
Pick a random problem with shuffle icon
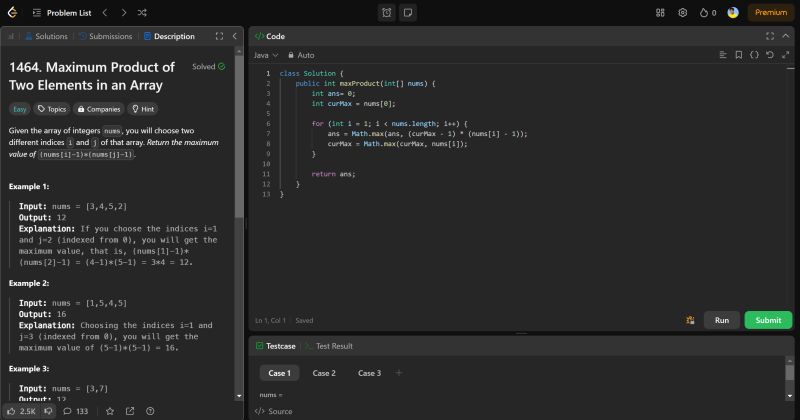[142, 13]
